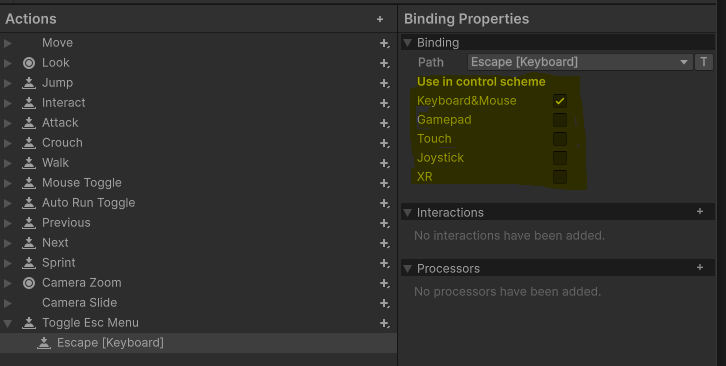The width and height of the screenshot is (726, 366).
Task: Tick the Touch control scheme checkbox
Action: [x=560, y=139]
